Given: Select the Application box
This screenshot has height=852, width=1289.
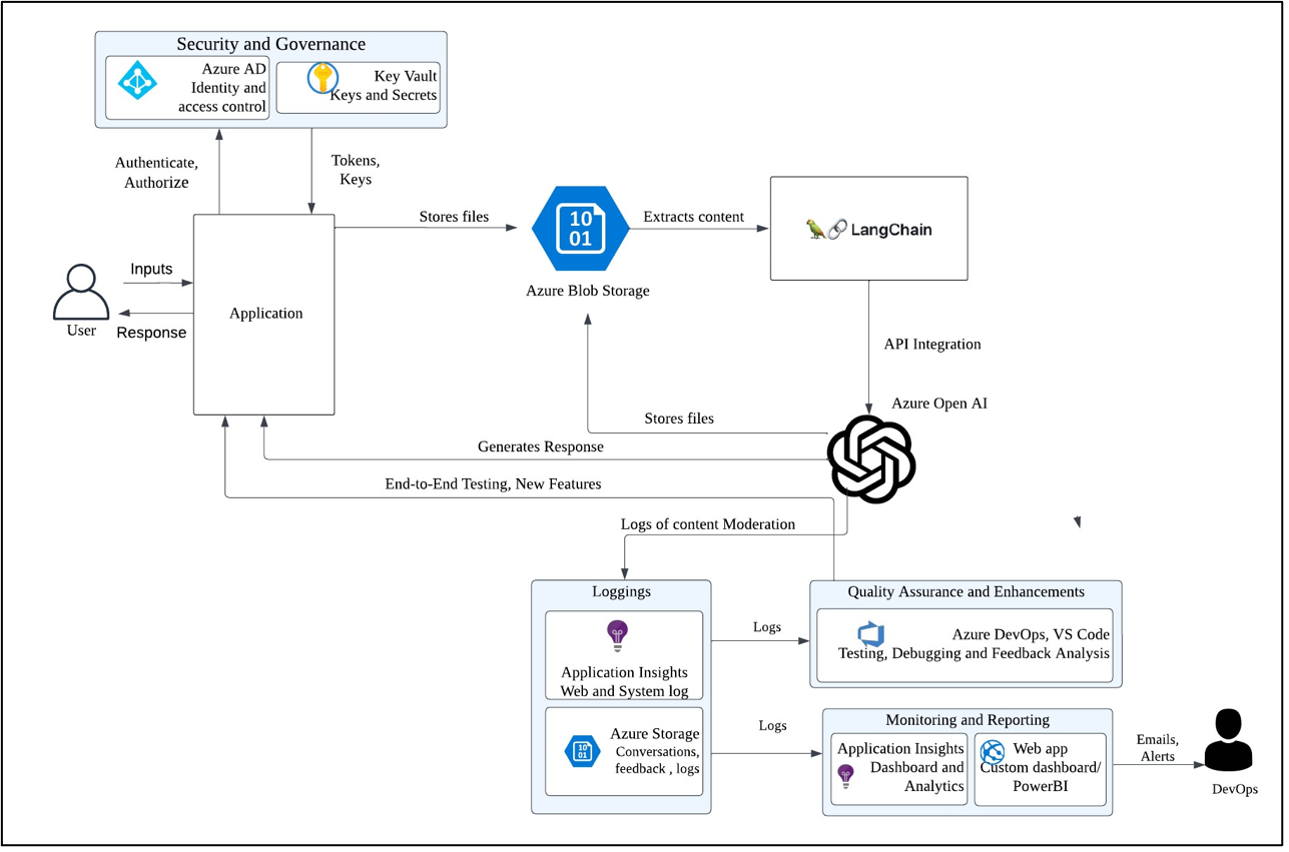Looking at the screenshot, I should (x=264, y=314).
